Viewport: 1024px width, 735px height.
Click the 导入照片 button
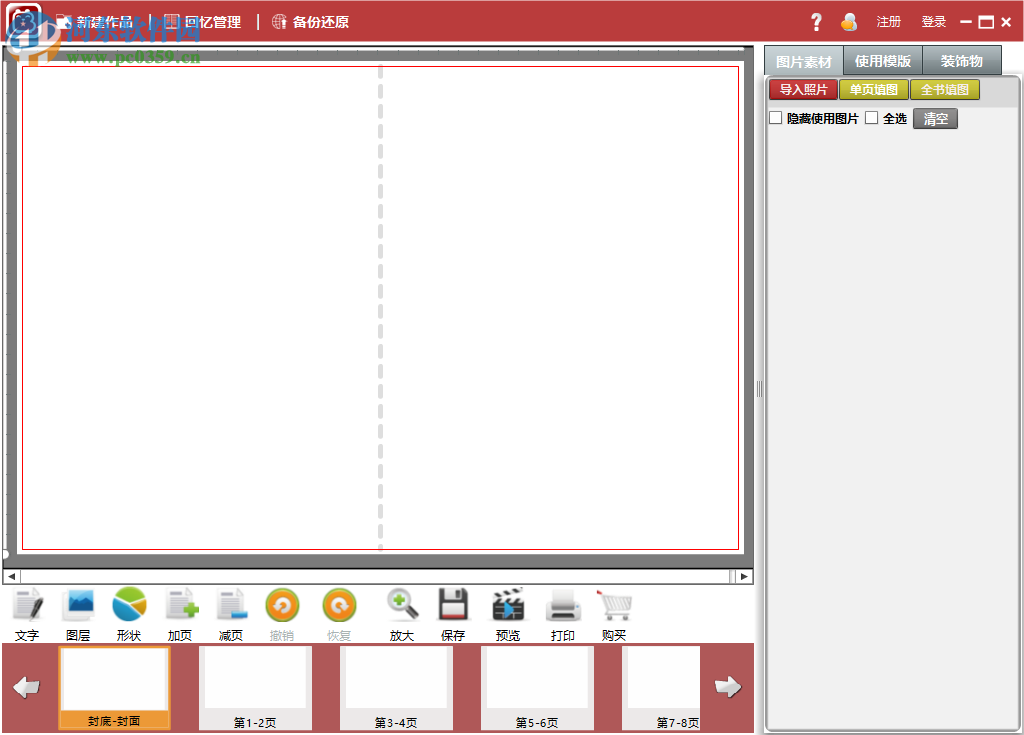[x=804, y=90]
